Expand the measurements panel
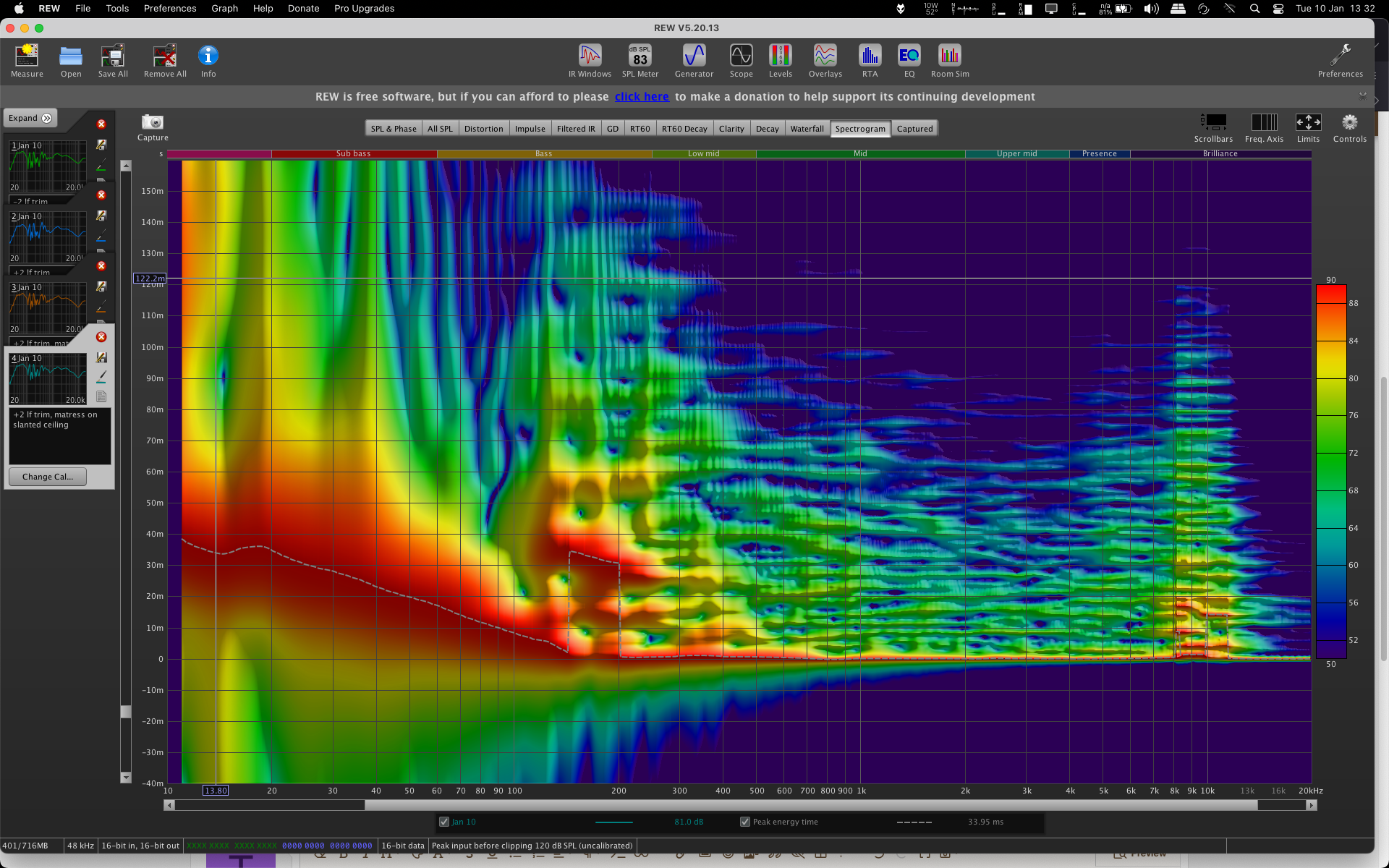Screen dimensions: 1389x868 click(x=30, y=118)
